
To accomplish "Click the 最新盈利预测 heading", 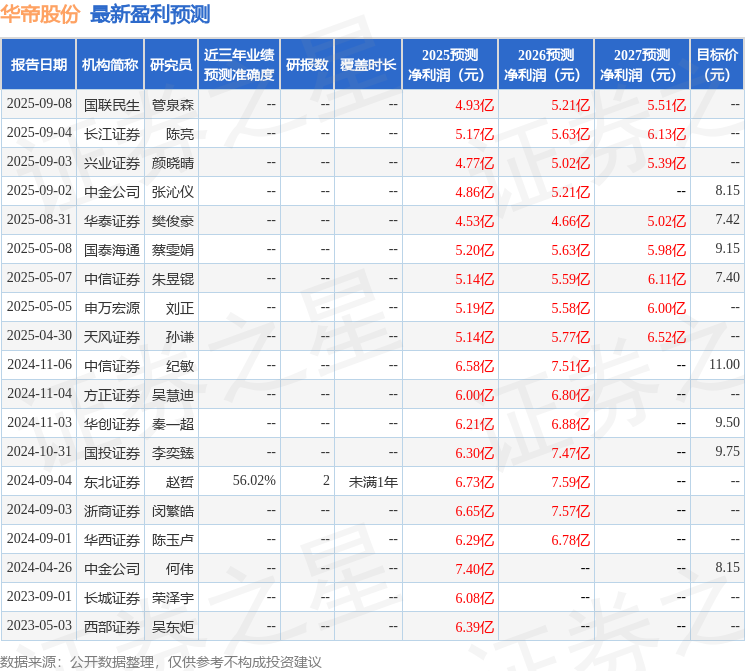I will coord(150,14).
